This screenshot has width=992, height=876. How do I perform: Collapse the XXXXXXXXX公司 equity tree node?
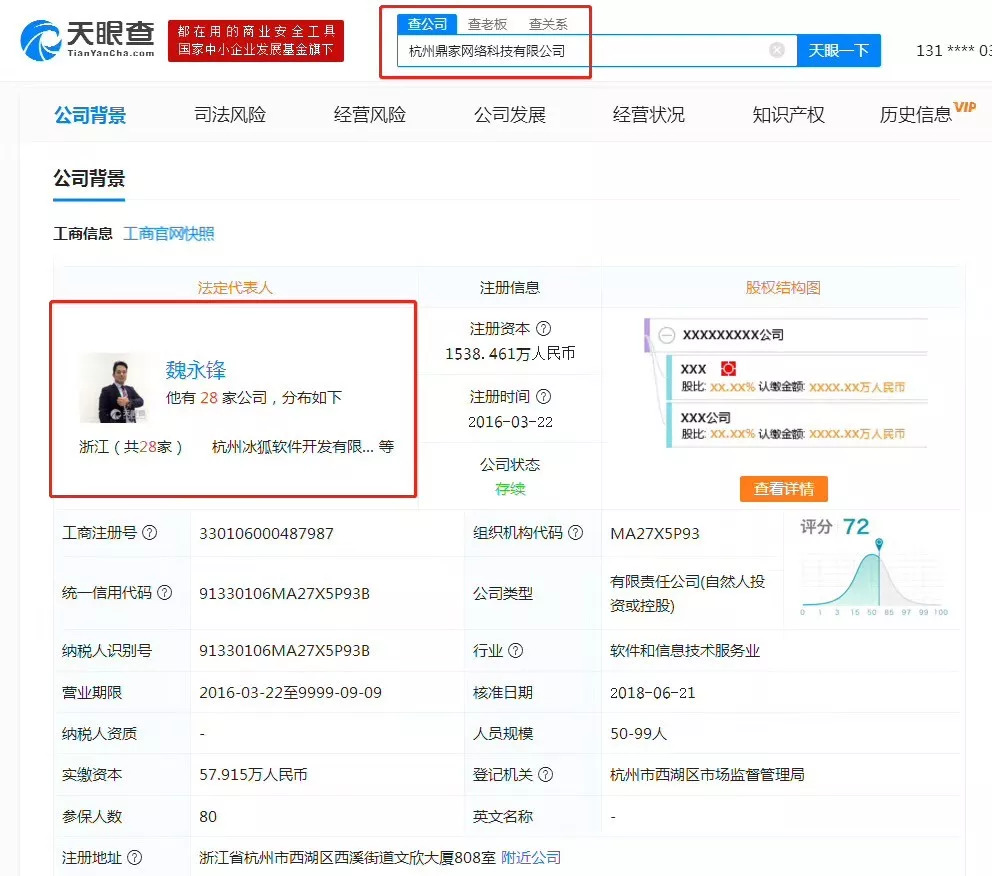[666, 335]
